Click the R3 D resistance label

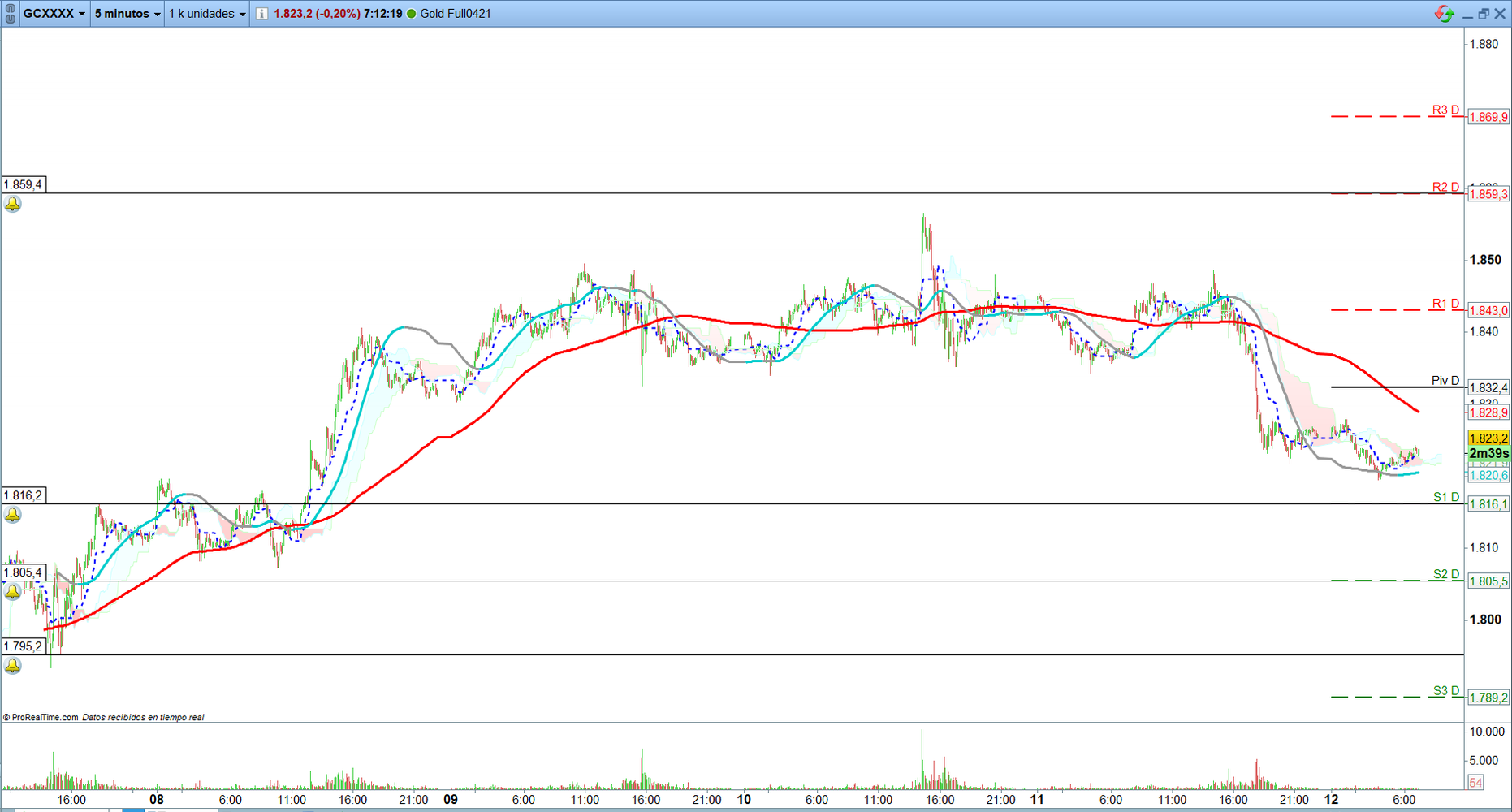pyautogui.click(x=1445, y=110)
